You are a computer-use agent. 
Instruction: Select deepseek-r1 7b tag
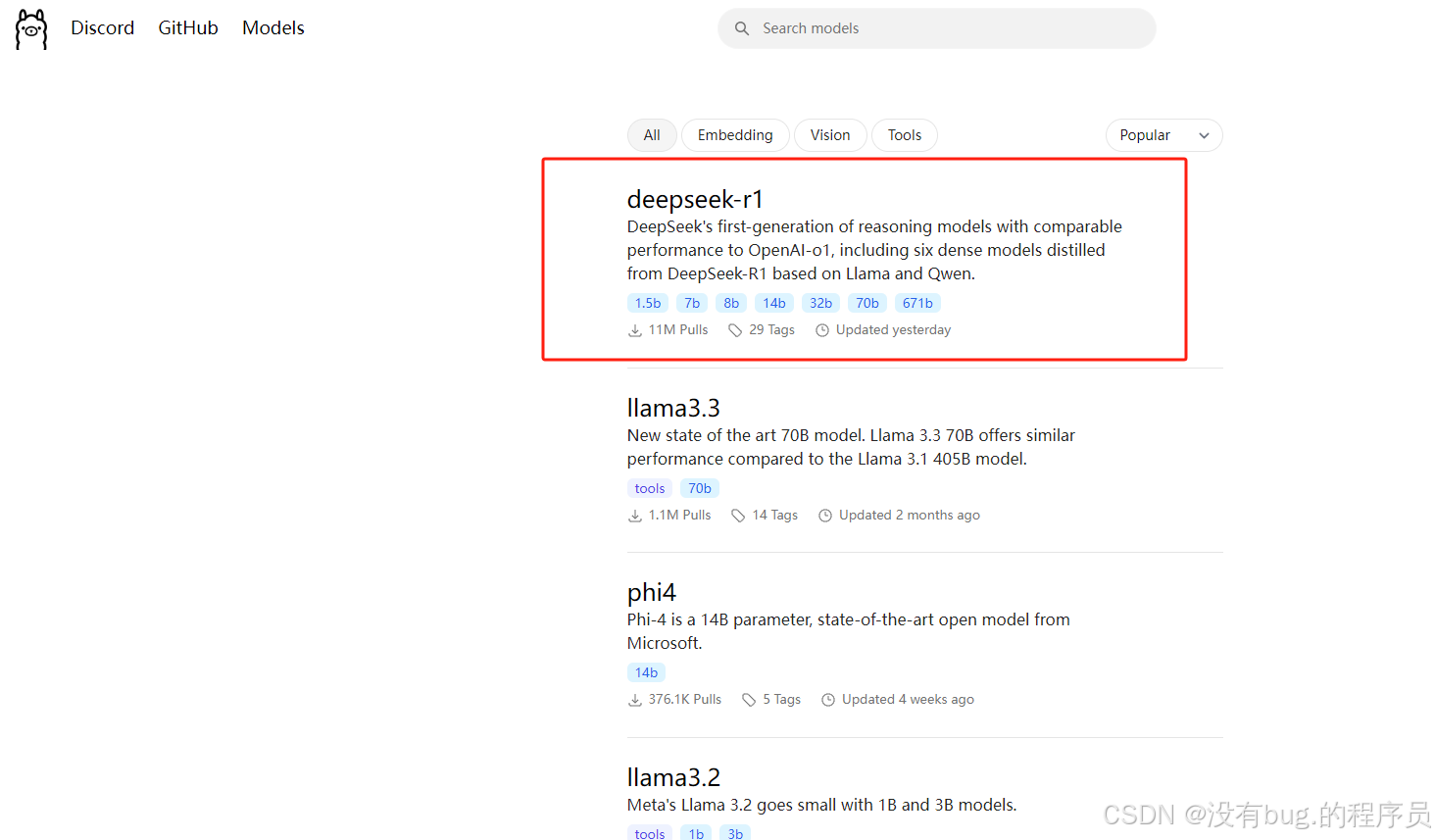click(x=692, y=303)
